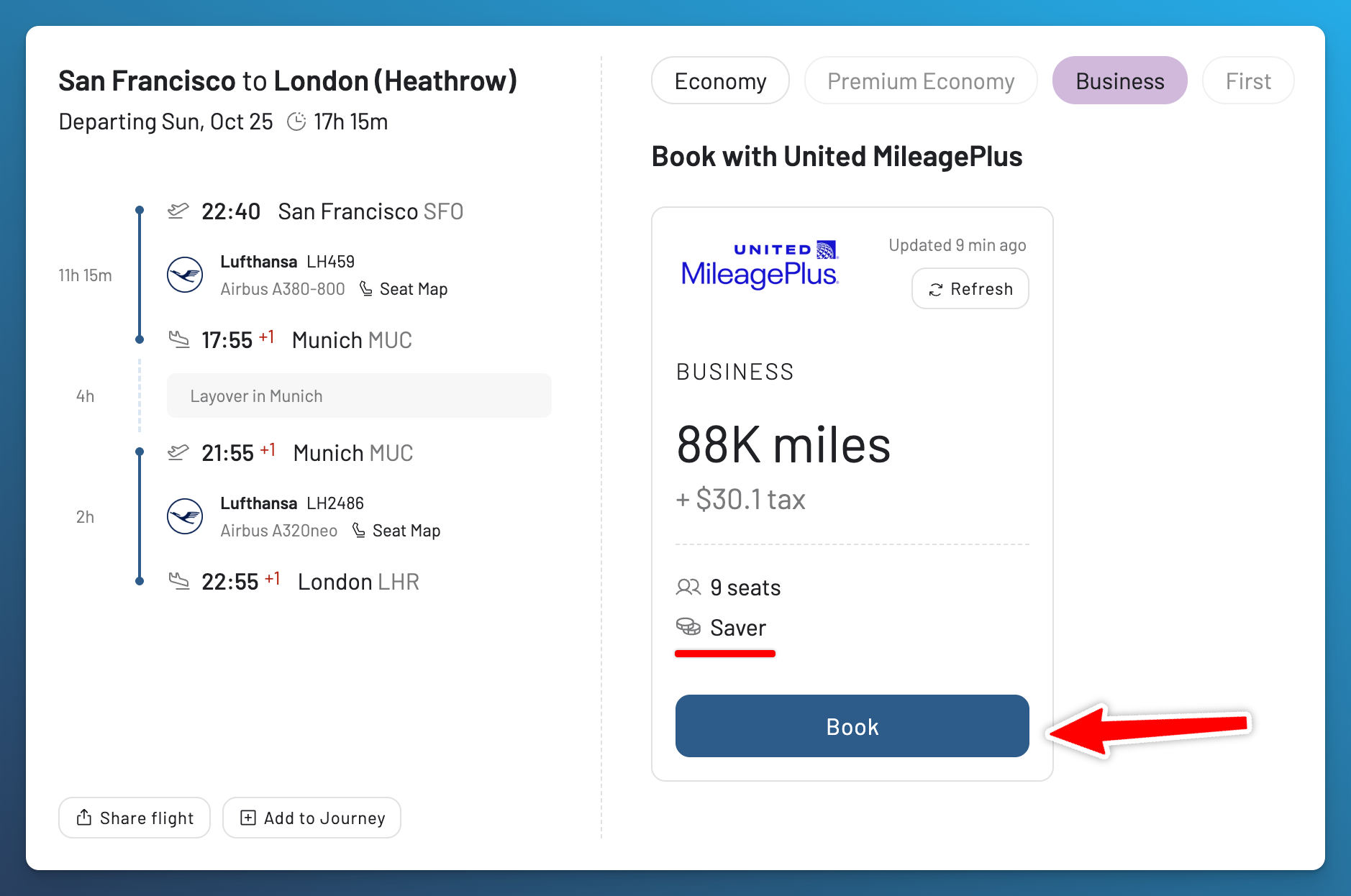Click the London LHR arrival text
This screenshot has height=896, width=1351.
click(358, 582)
